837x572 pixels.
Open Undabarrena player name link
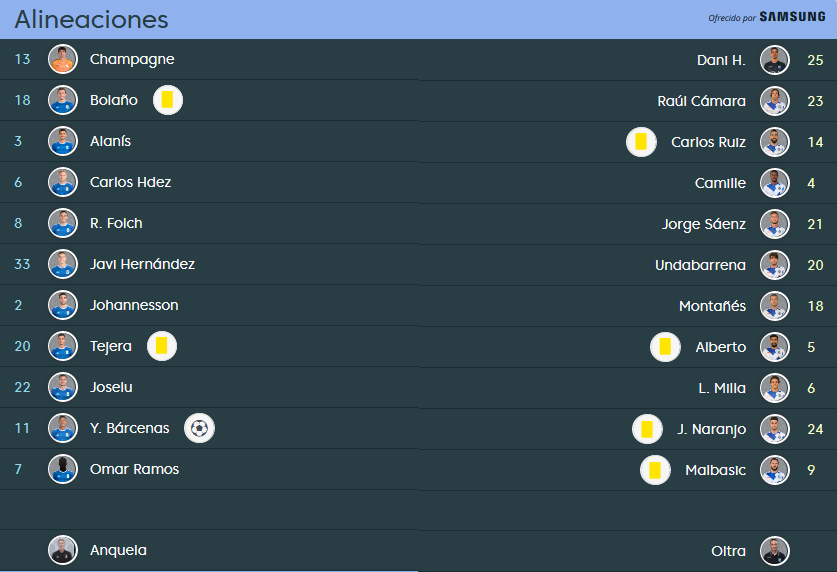coord(700,265)
